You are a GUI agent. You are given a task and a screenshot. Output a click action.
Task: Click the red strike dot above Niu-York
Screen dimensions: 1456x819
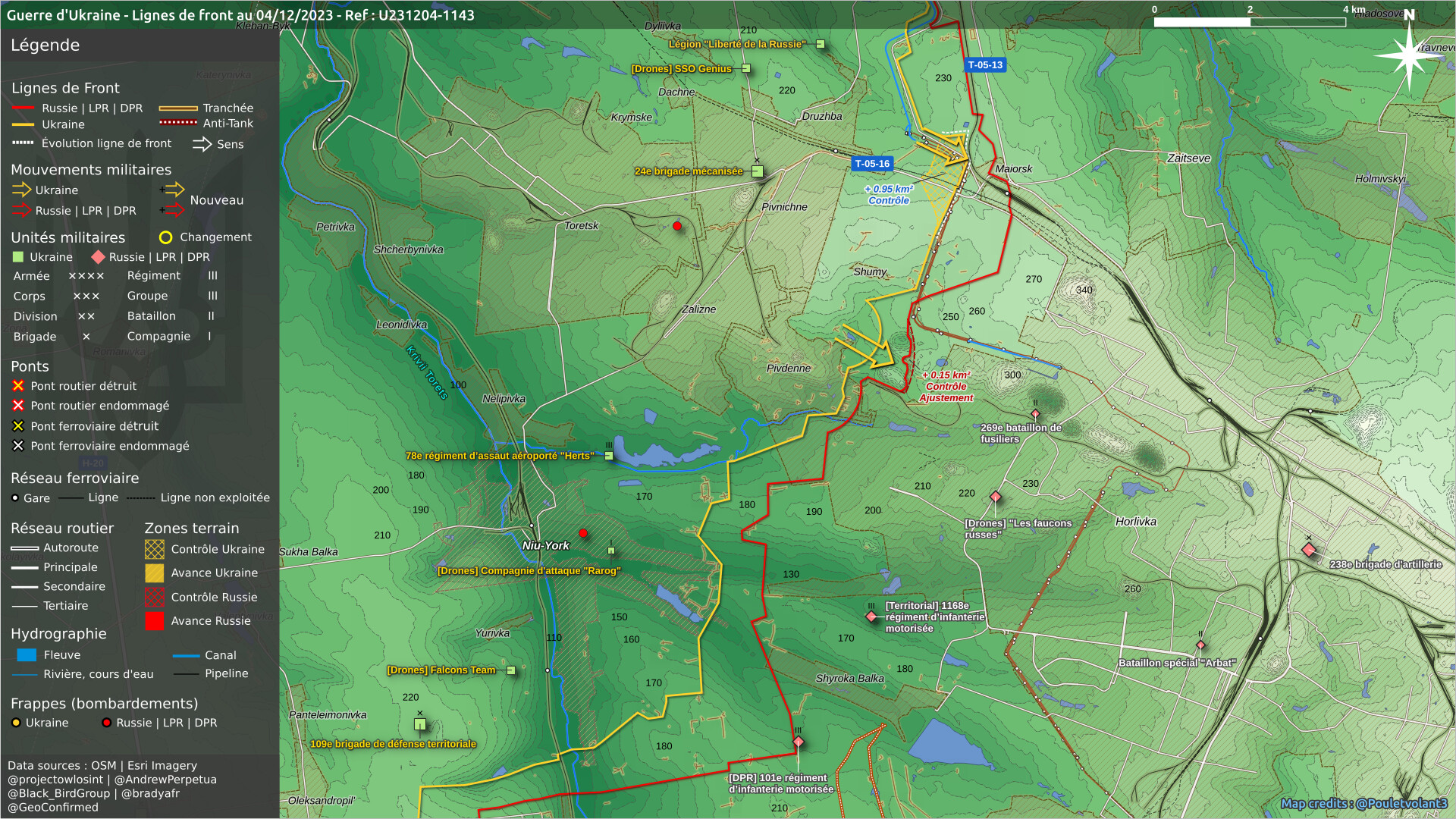coord(583,533)
